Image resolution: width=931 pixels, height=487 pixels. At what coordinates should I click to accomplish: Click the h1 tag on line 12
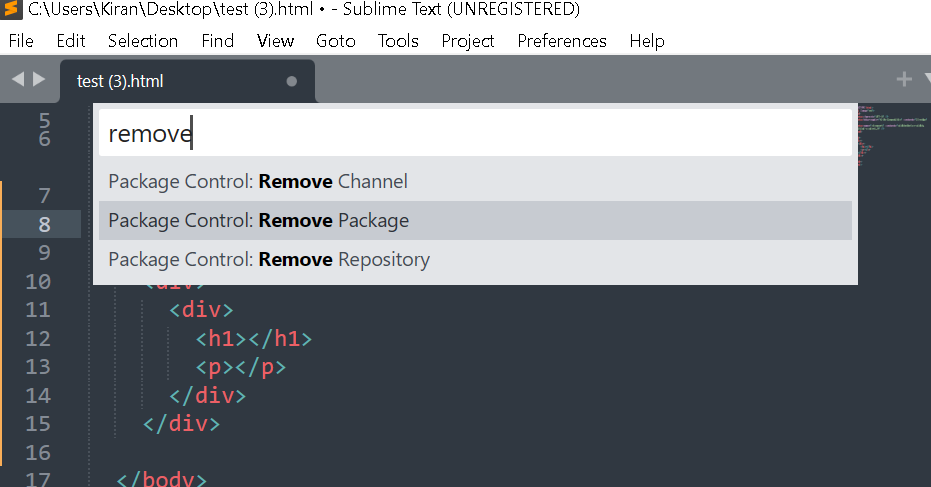click(221, 339)
